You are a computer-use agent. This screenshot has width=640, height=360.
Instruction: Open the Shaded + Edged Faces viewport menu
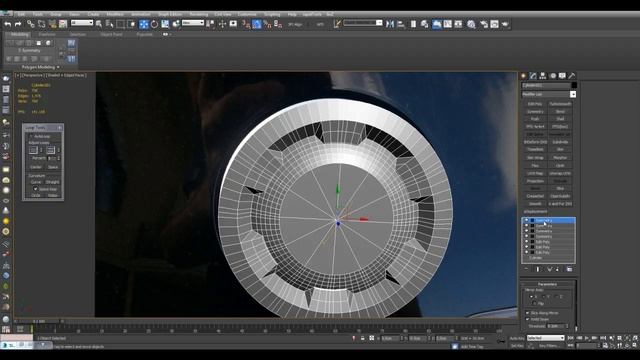[67, 76]
